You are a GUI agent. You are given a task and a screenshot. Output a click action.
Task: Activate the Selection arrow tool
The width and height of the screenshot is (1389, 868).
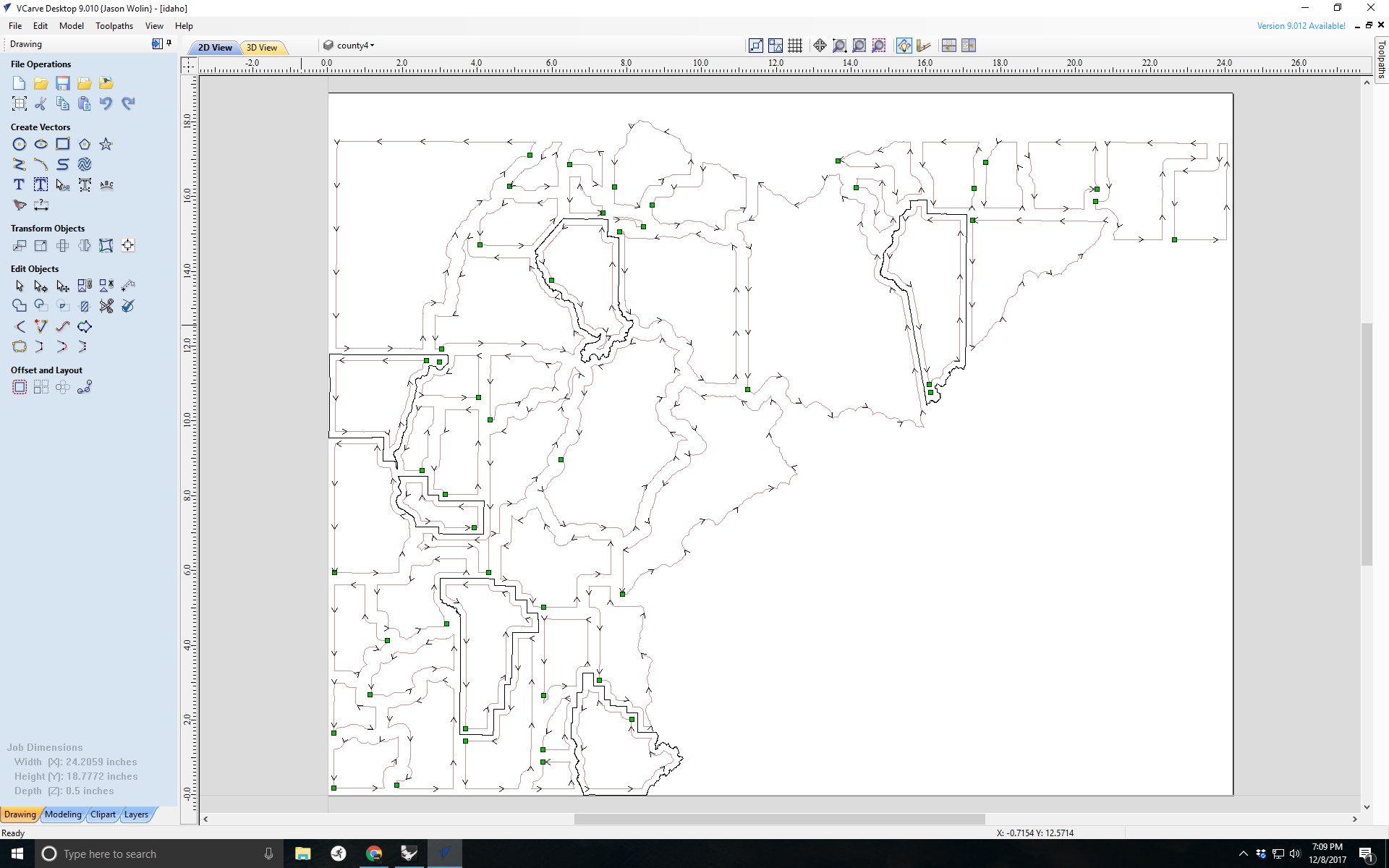[x=20, y=286]
